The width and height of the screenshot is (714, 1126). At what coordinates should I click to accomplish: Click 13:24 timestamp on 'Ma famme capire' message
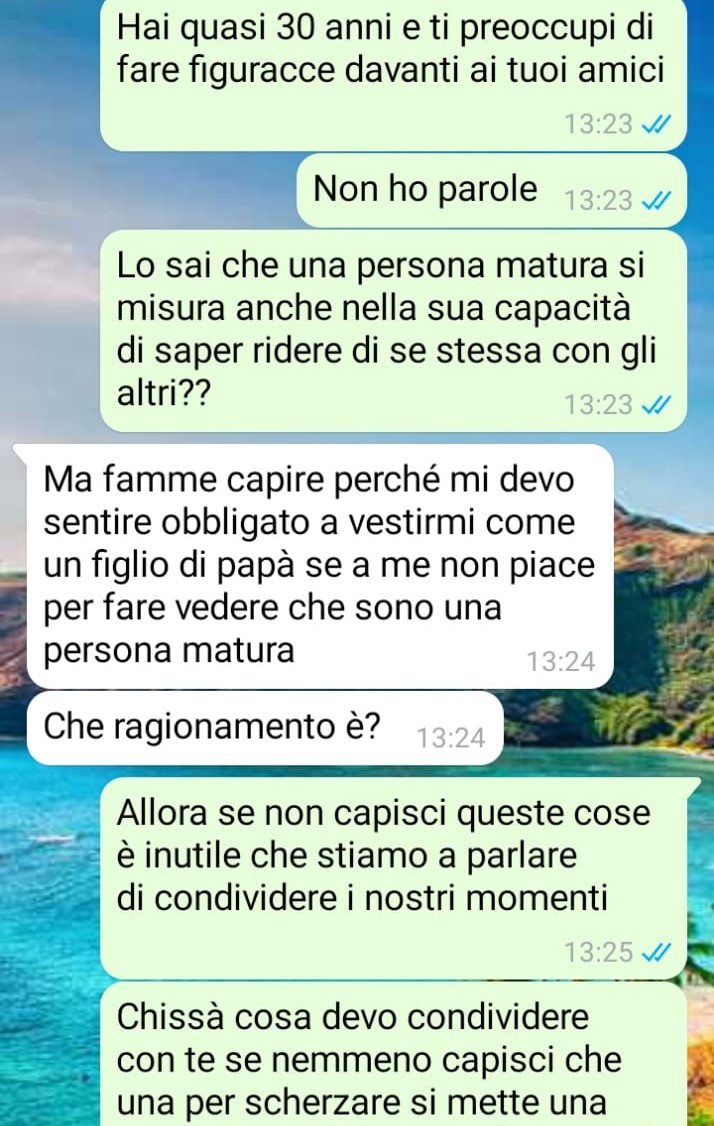561,661
